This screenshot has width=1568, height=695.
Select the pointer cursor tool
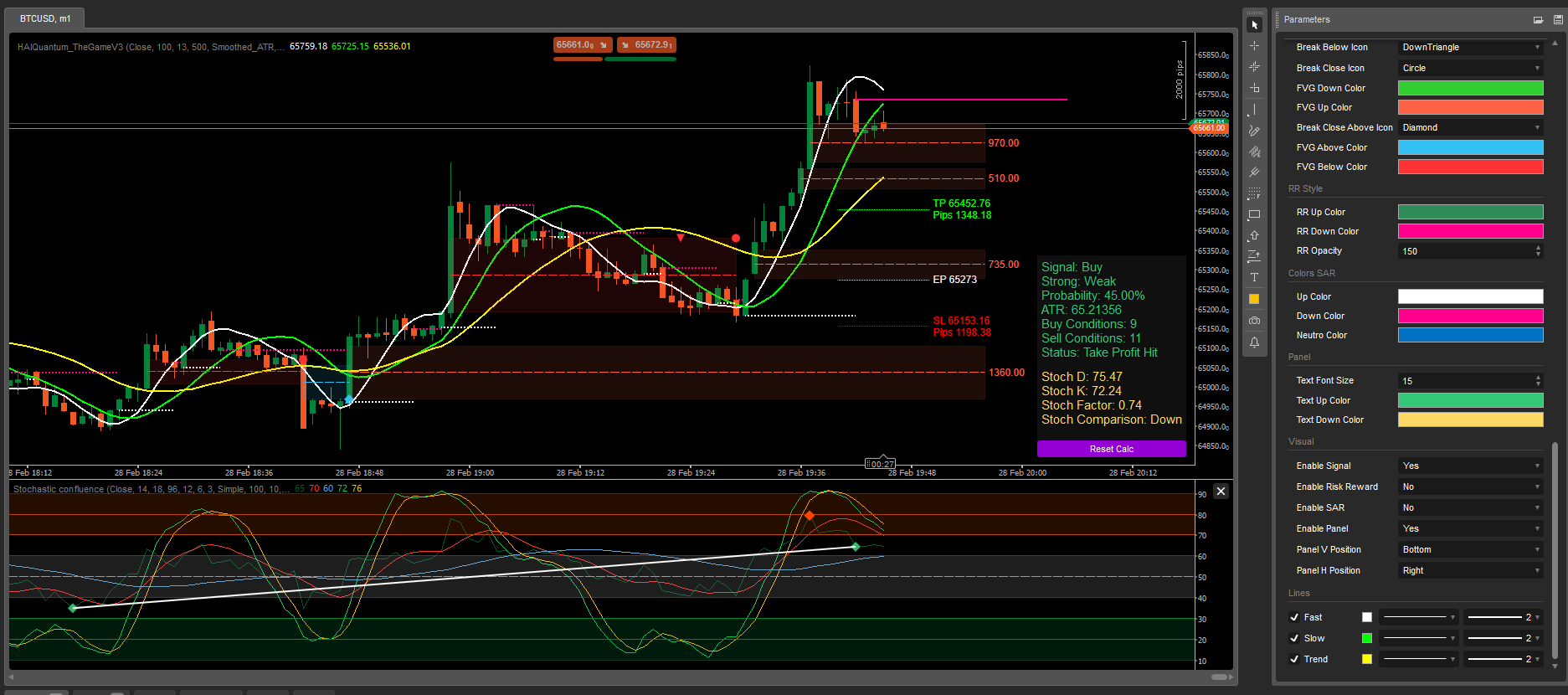(1254, 25)
